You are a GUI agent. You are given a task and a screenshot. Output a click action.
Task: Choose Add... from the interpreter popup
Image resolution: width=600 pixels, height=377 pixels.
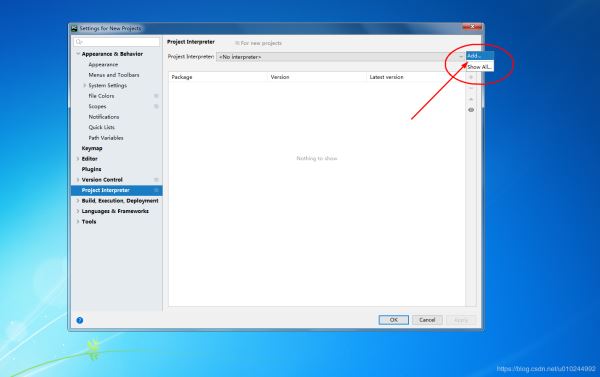tap(480, 56)
